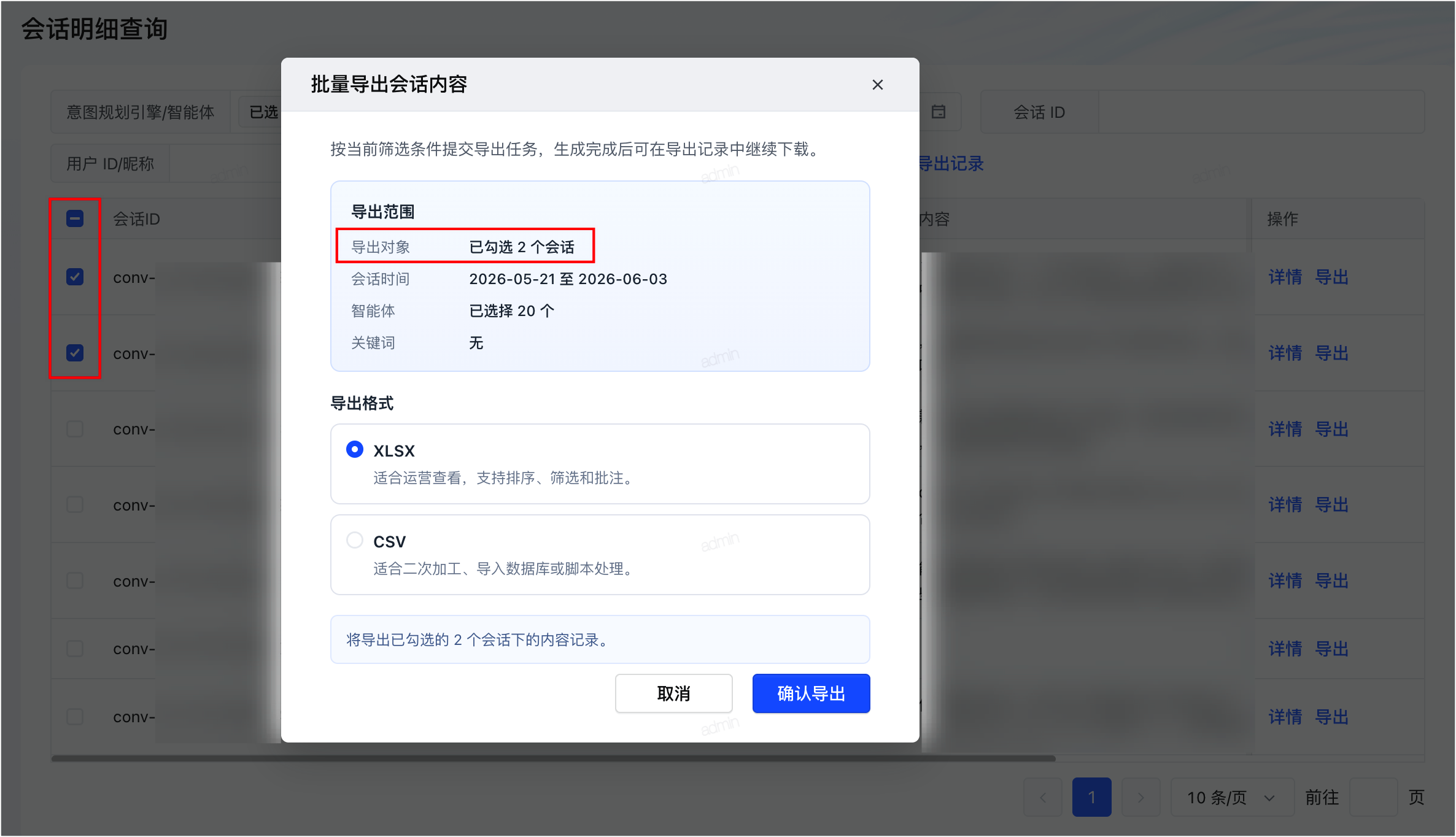Click the 导出范围 heading
This screenshot has width=1456, height=837.
382,212
